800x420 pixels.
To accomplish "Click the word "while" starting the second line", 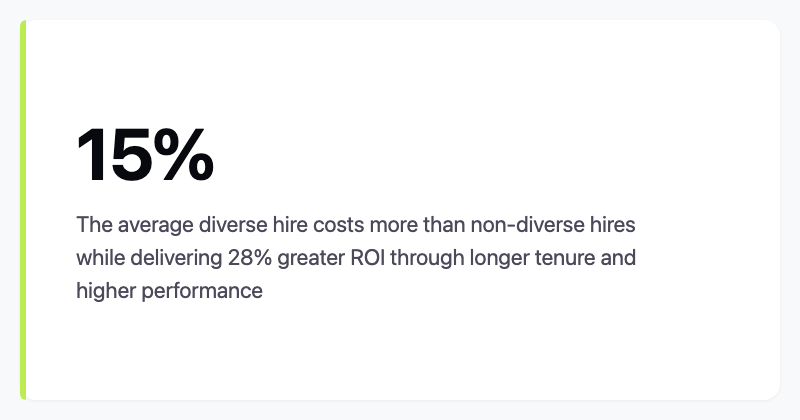I will [98, 258].
